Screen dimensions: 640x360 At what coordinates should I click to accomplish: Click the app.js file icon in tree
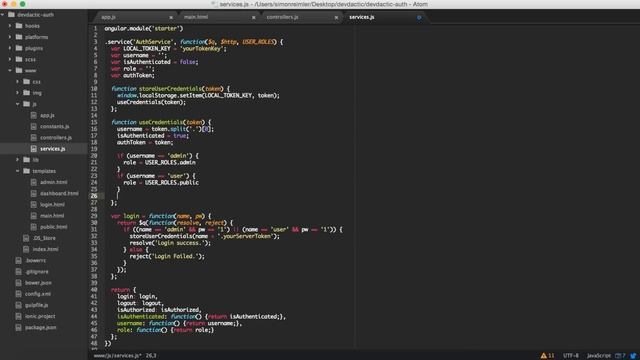point(33,116)
